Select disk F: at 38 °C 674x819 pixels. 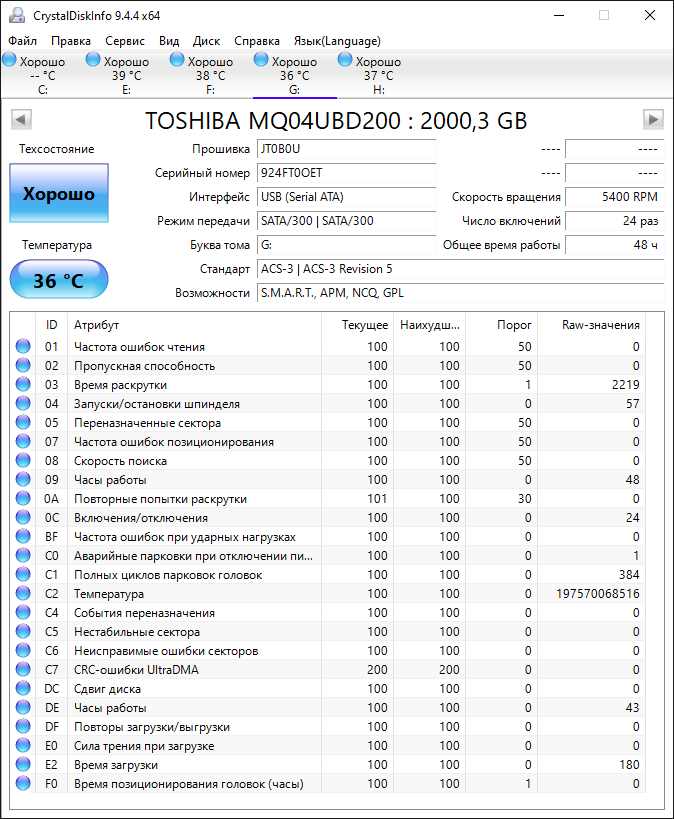[x=211, y=75]
